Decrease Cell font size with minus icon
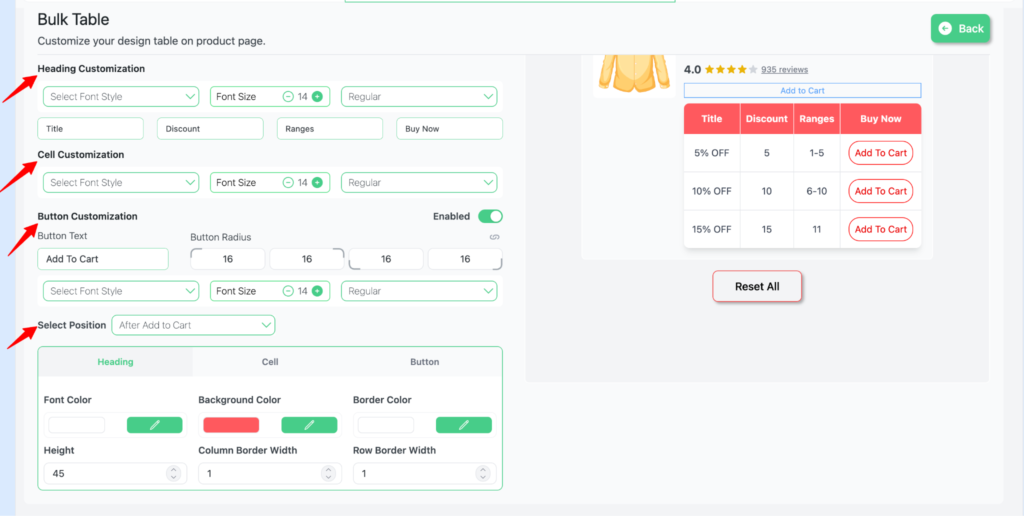This screenshot has width=1024, height=516. tap(288, 183)
